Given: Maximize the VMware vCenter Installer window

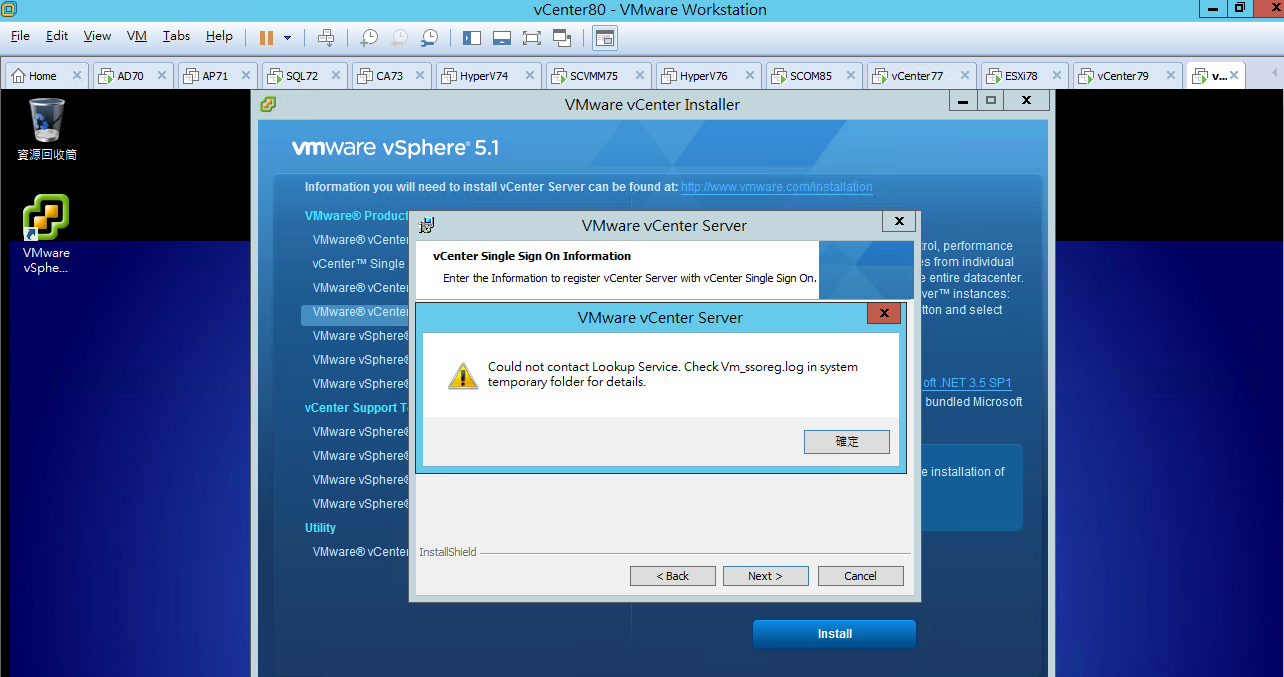Looking at the screenshot, I should click(991, 101).
